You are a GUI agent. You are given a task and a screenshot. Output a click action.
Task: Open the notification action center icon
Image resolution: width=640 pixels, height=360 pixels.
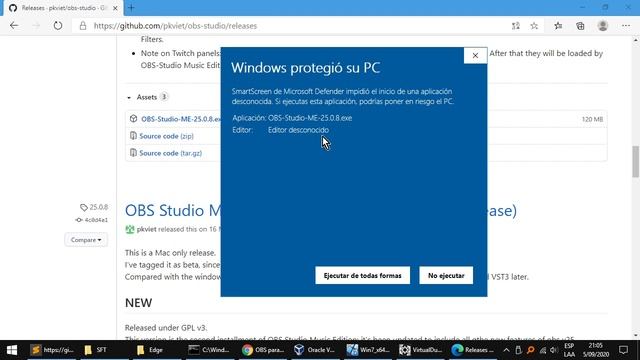tap(623, 350)
